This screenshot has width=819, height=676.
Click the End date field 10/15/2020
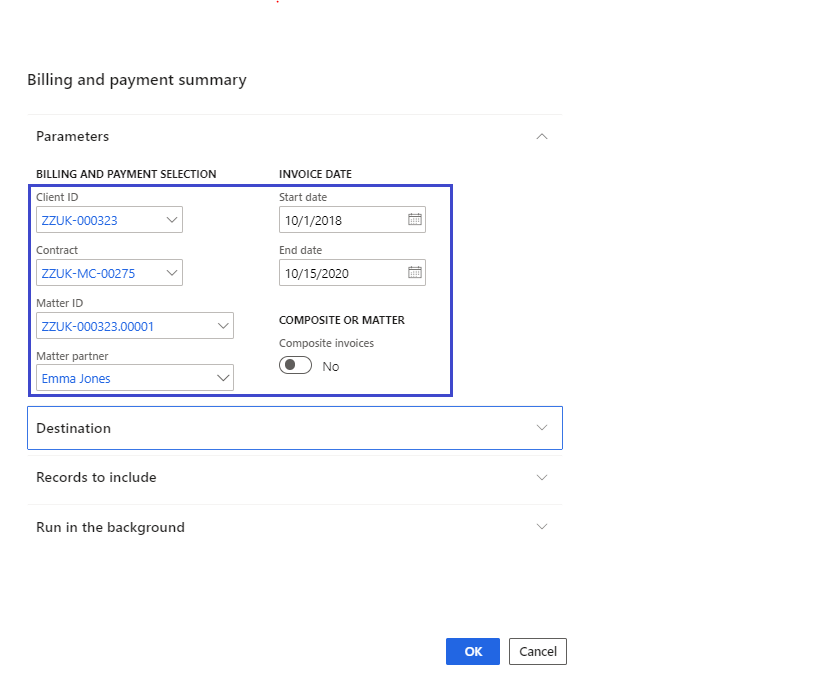click(345, 273)
